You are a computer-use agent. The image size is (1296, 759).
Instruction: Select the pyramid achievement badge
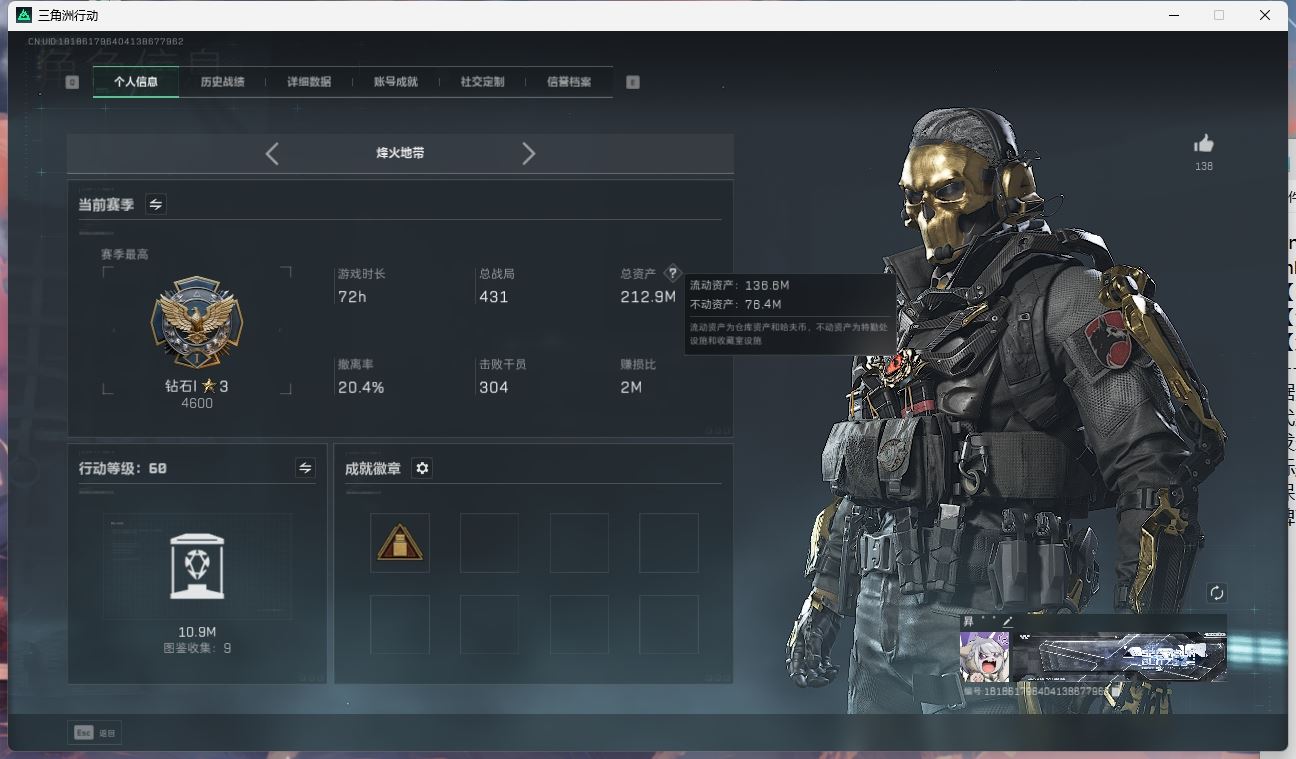pos(400,543)
